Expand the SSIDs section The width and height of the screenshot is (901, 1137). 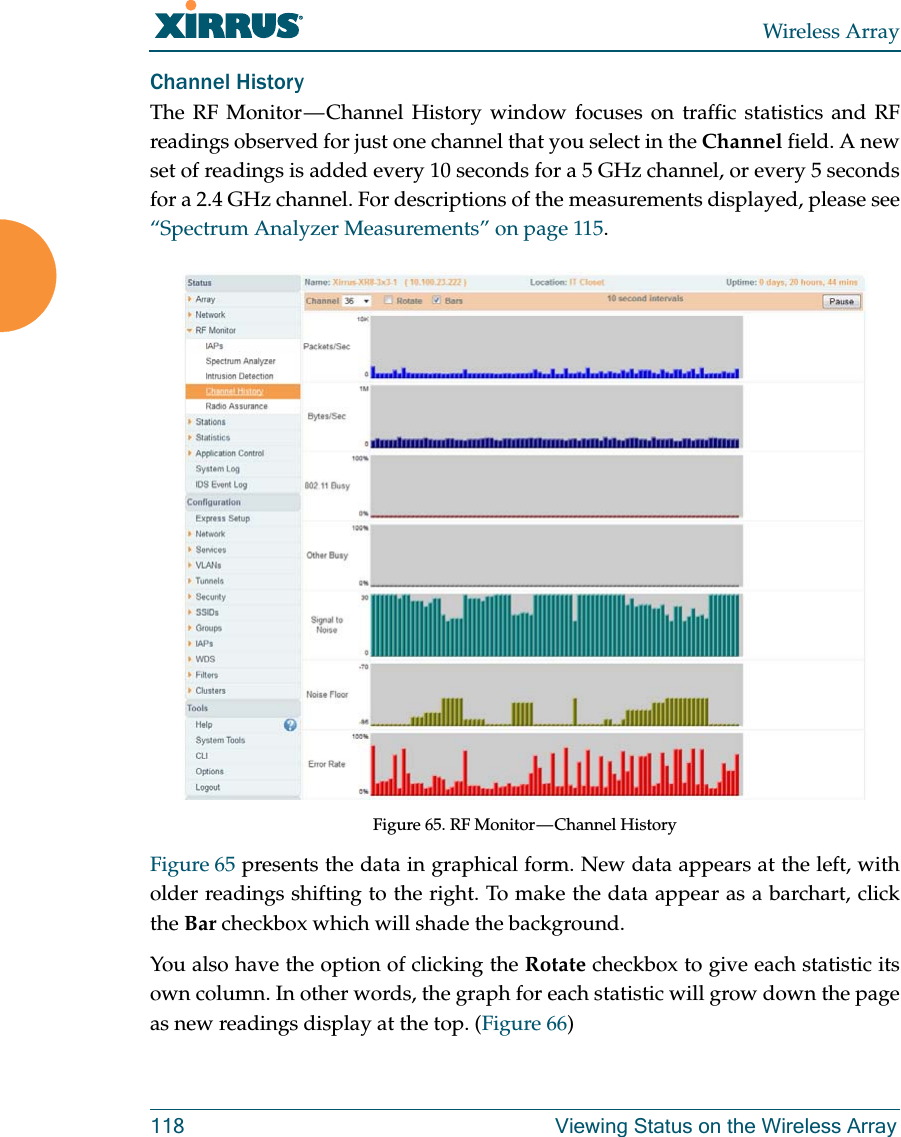(208, 611)
